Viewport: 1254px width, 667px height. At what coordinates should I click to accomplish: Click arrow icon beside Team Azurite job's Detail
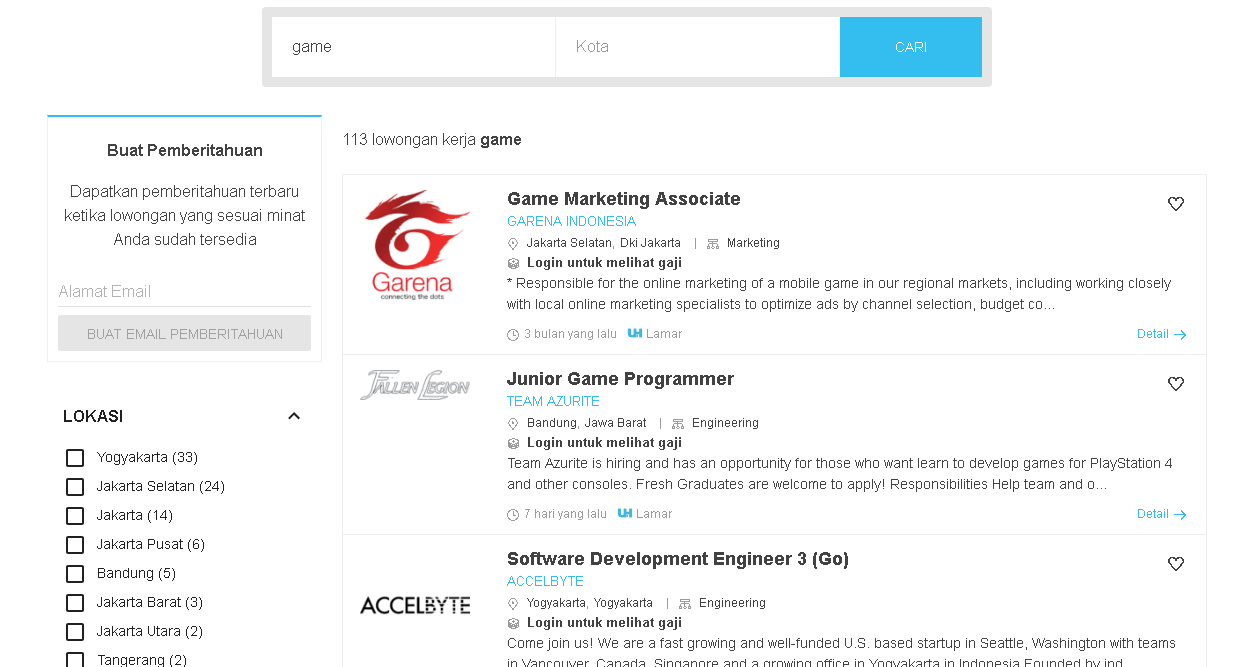click(x=1180, y=515)
